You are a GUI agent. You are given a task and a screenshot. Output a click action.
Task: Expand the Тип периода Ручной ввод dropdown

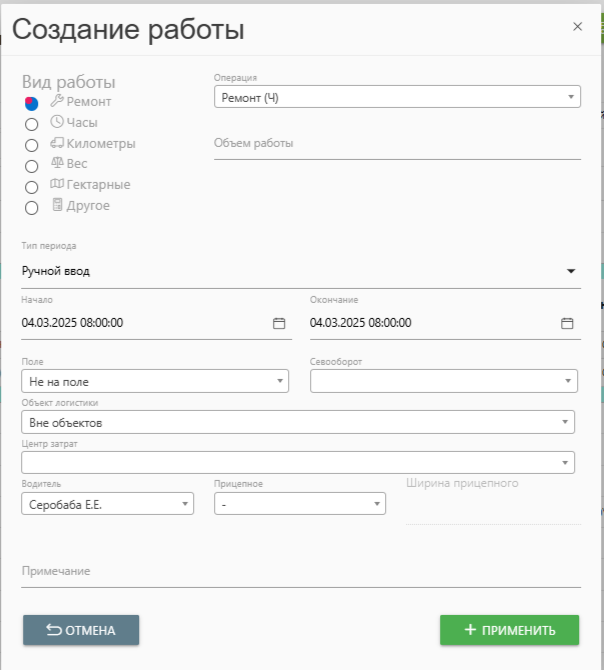coord(301,271)
